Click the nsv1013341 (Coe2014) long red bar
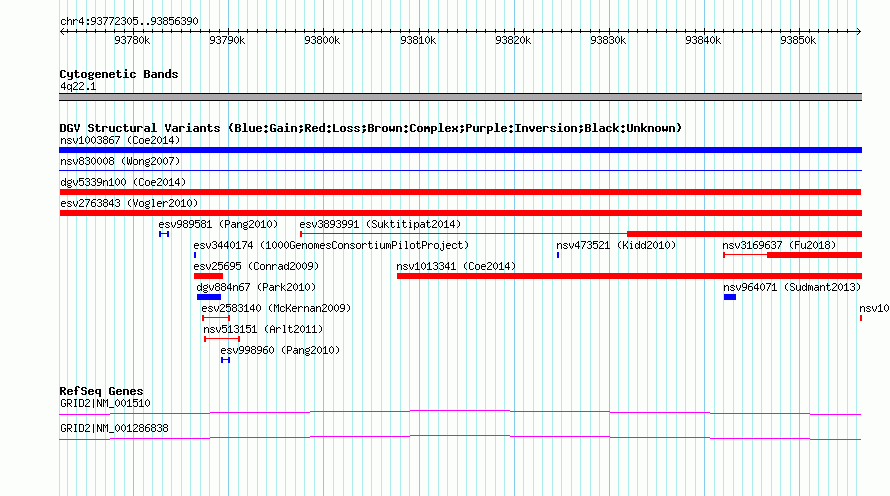Screen dimensions: 890x496 (629, 276)
